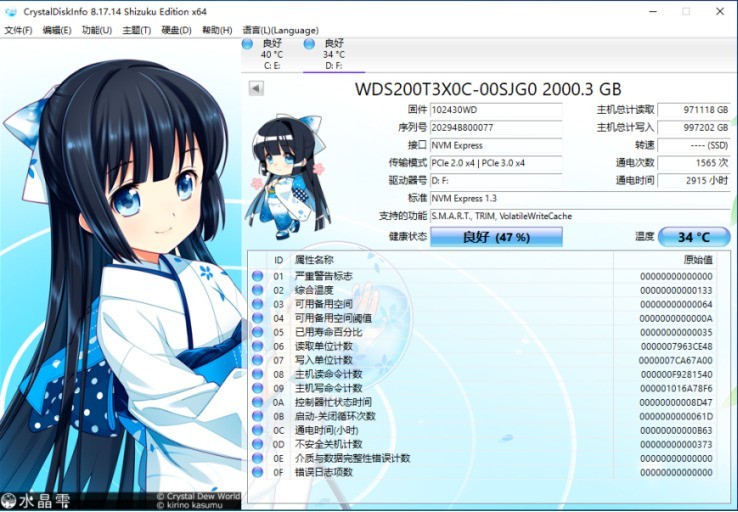The height and width of the screenshot is (512, 738).
Task: Click the serial number field 20294B800077
Action: (496, 128)
